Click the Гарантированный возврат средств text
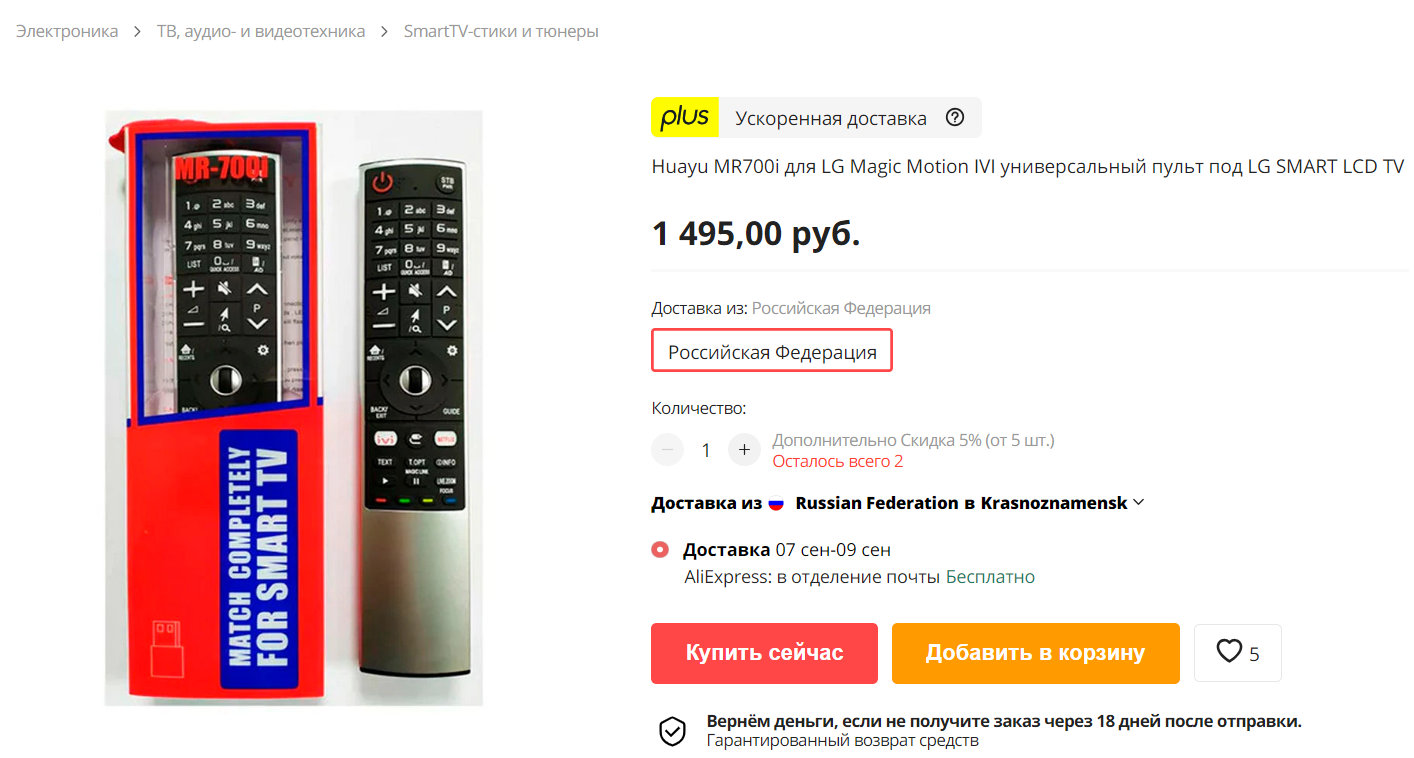 coord(842,741)
